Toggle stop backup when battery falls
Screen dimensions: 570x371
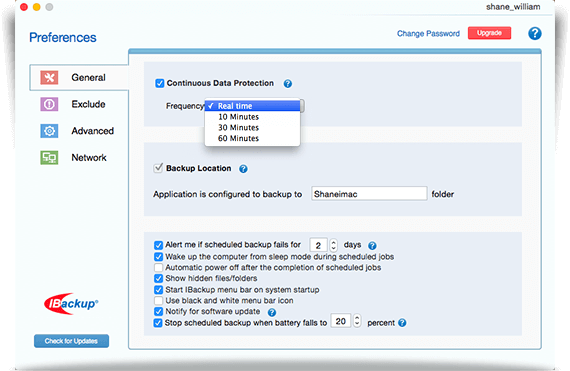point(158,323)
